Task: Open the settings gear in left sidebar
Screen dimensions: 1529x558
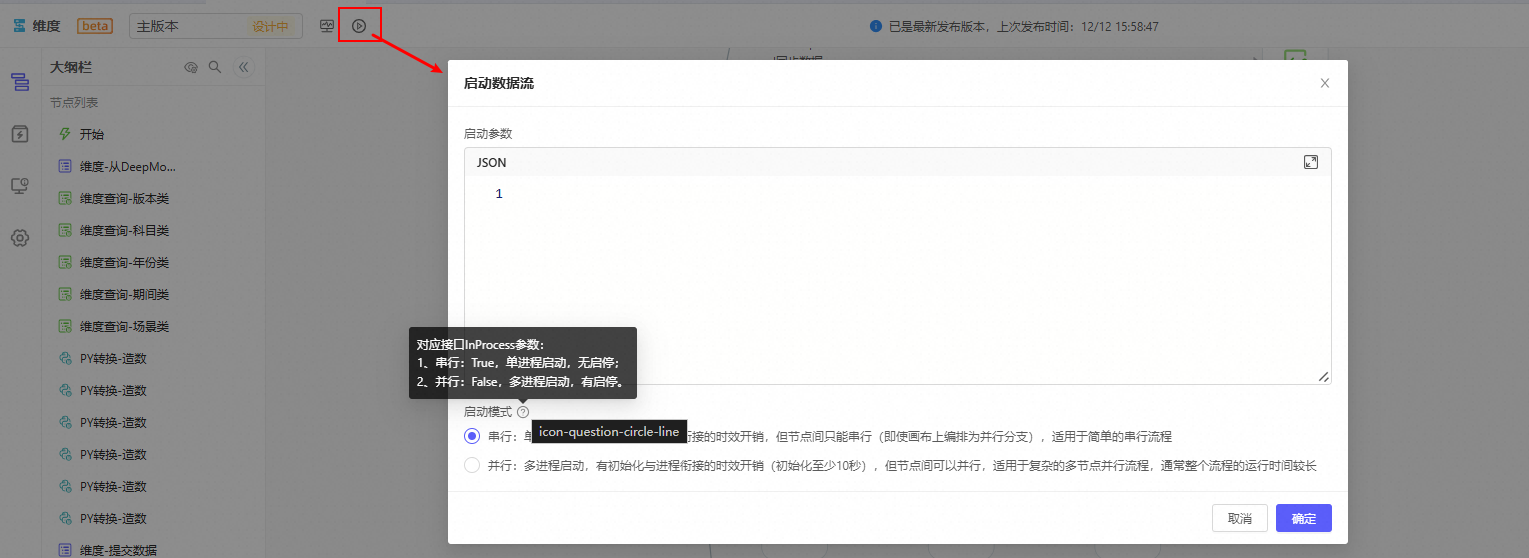Action: coord(20,238)
